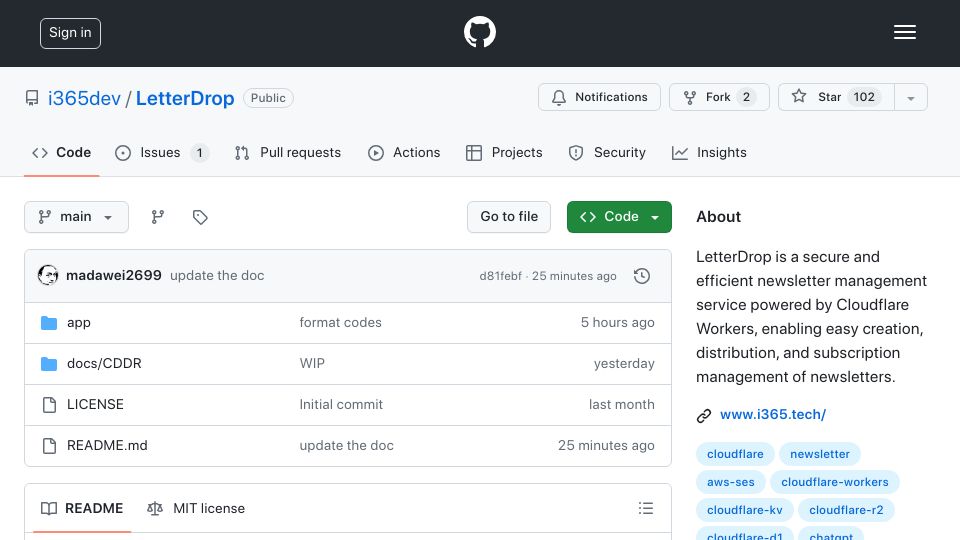Open the README.md file
960x540 pixels.
tap(107, 446)
